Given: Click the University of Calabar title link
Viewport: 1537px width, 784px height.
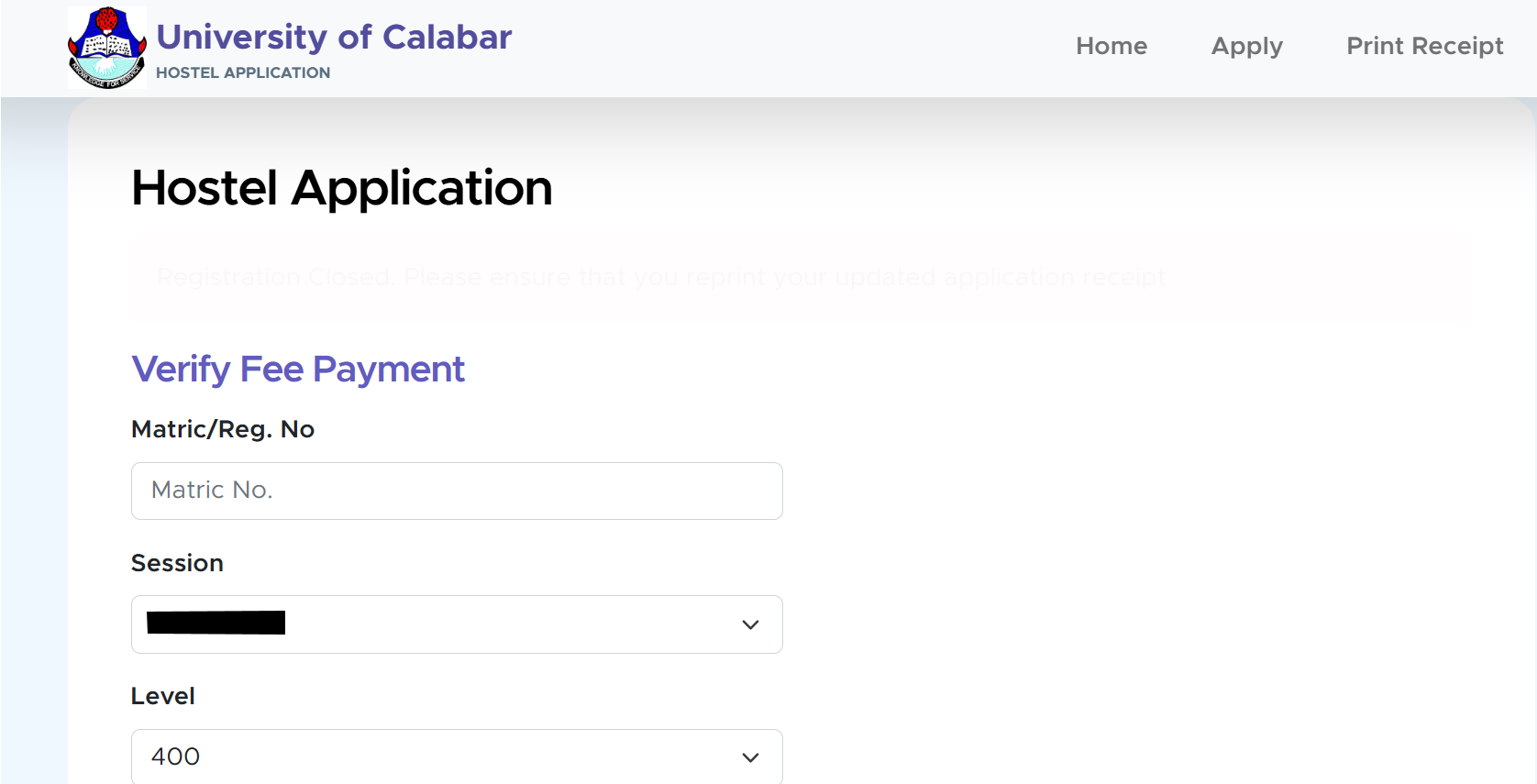Looking at the screenshot, I should [x=334, y=37].
